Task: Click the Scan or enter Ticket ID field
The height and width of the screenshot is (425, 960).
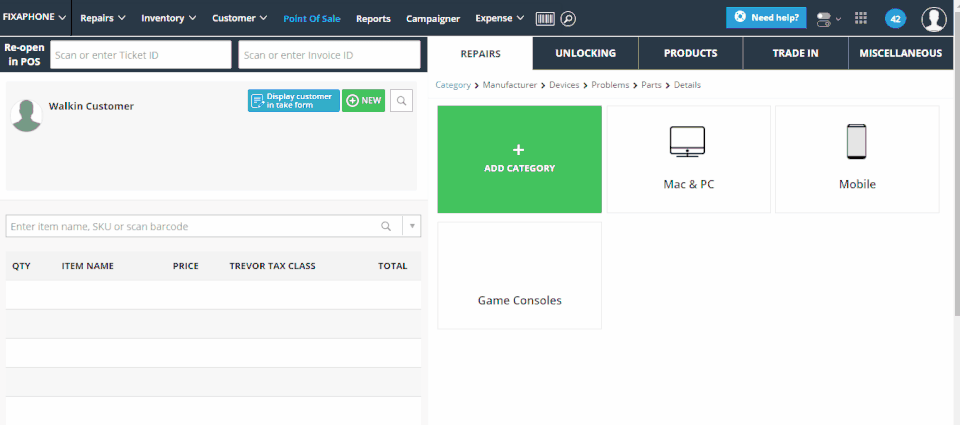Action: pos(141,55)
